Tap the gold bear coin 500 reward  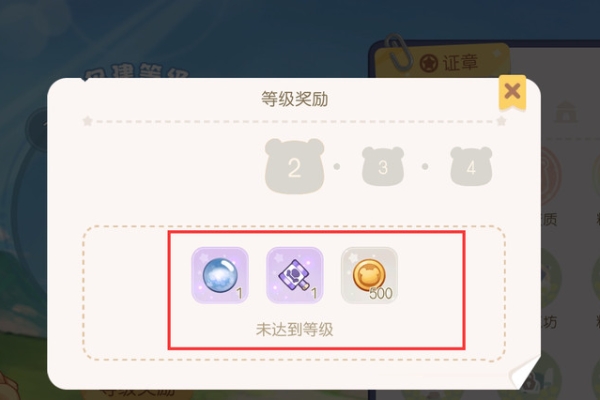(369, 275)
